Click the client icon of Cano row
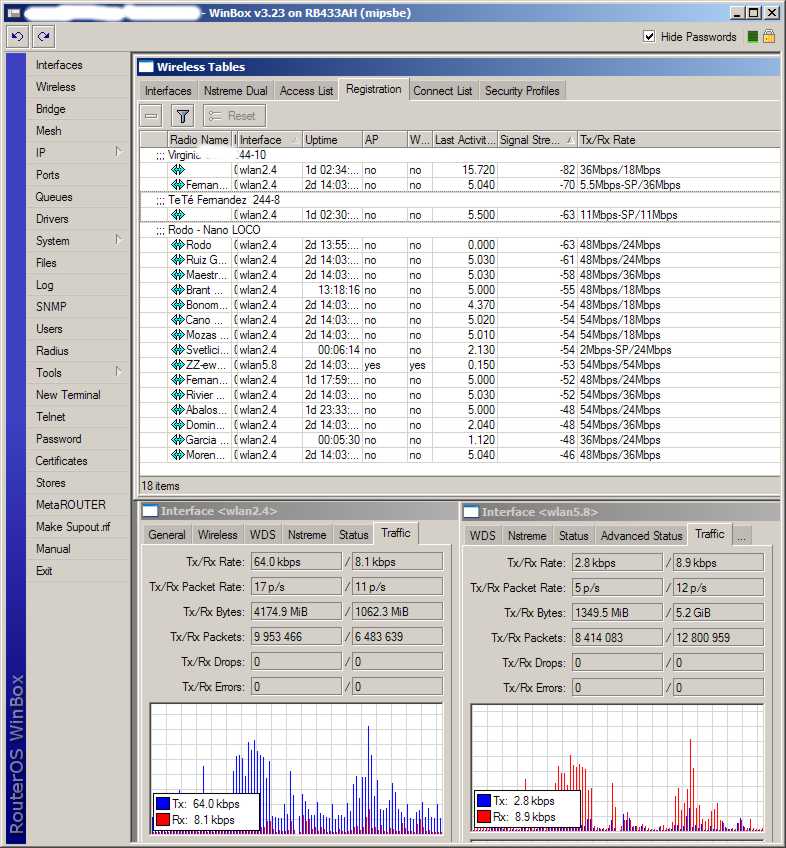Viewport: 786px width, 848px height. [x=177, y=320]
